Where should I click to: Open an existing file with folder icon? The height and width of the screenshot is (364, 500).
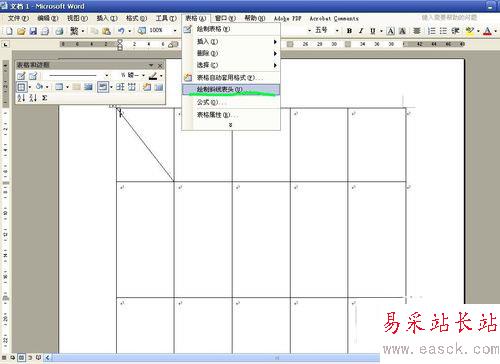(21, 31)
